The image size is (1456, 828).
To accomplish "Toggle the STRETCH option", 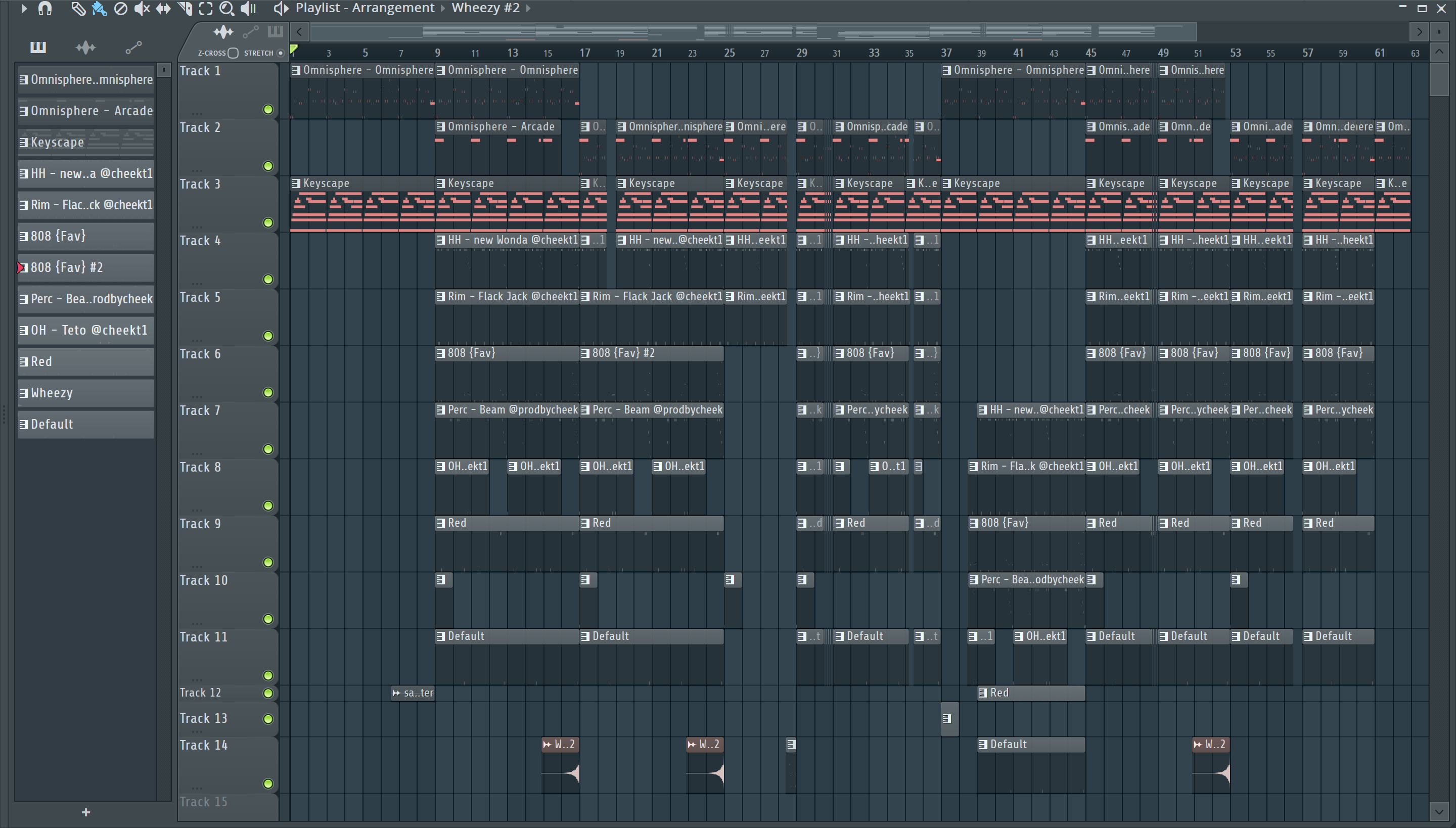I will pos(280,53).
